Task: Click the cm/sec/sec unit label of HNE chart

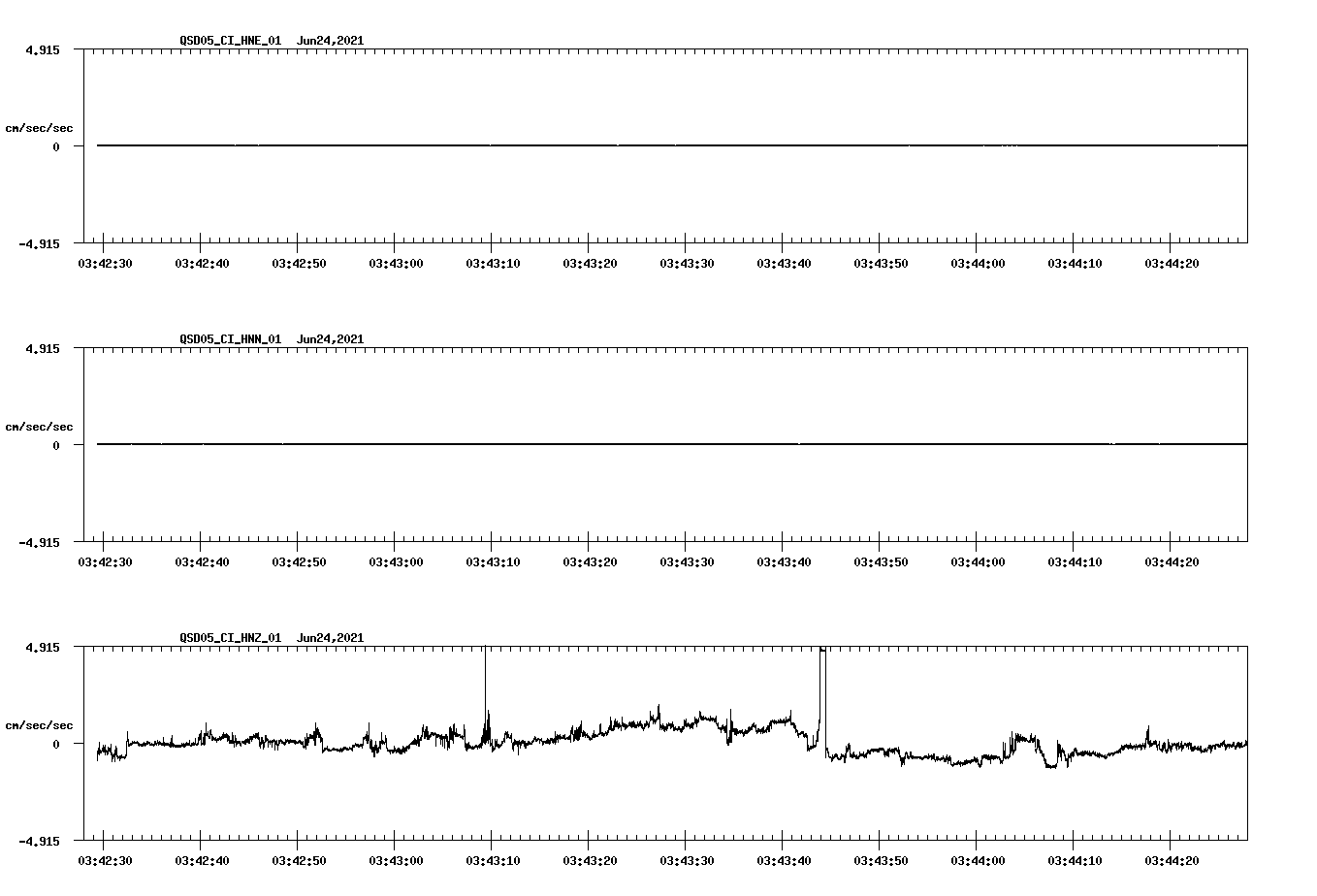Action: (x=39, y=128)
